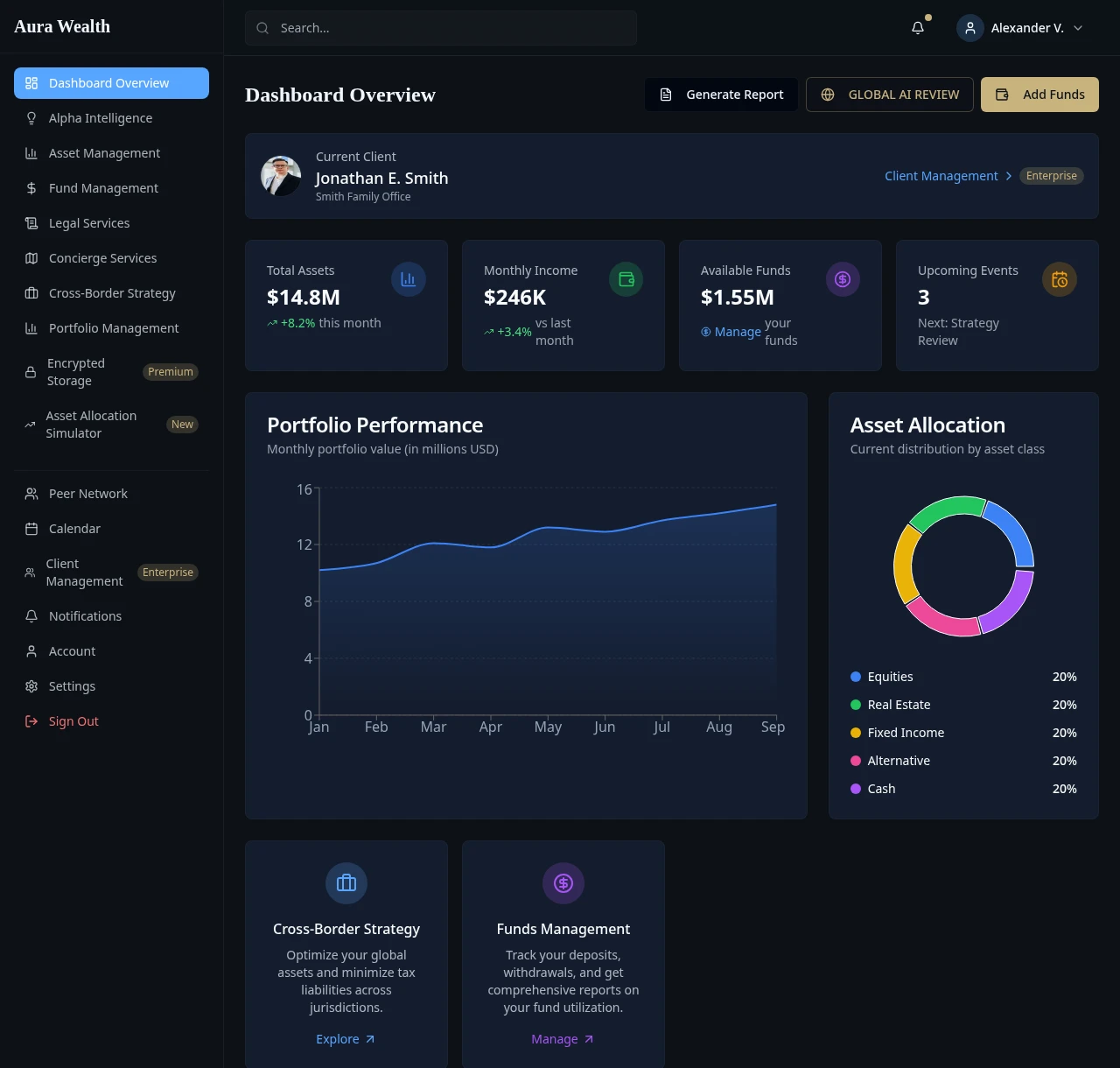Click the Legal Services scroll icon
Screen dimensions: 1120x1068
[x=31, y=223]
